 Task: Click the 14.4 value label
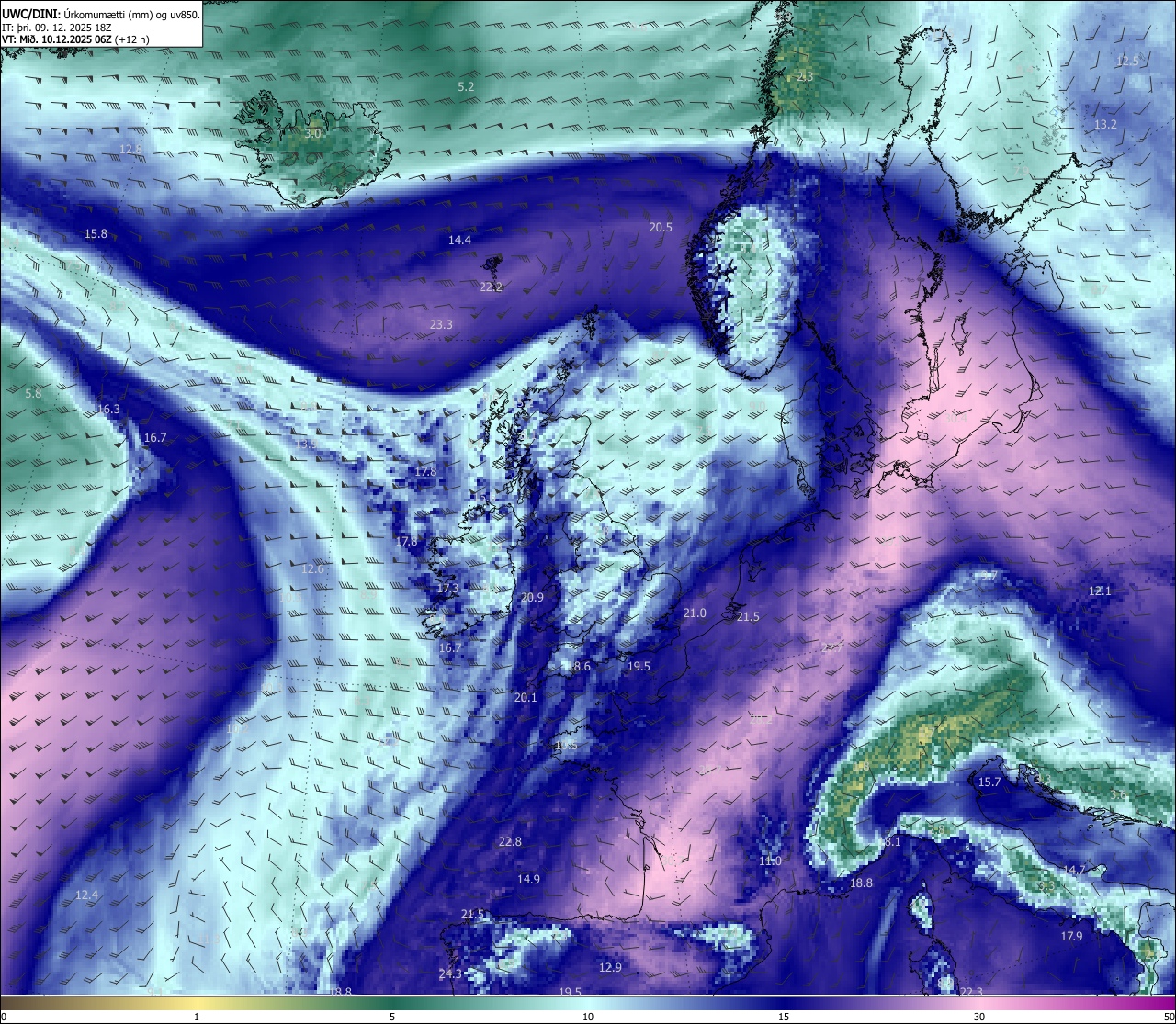pyautogui.click(x=459, y=241)
